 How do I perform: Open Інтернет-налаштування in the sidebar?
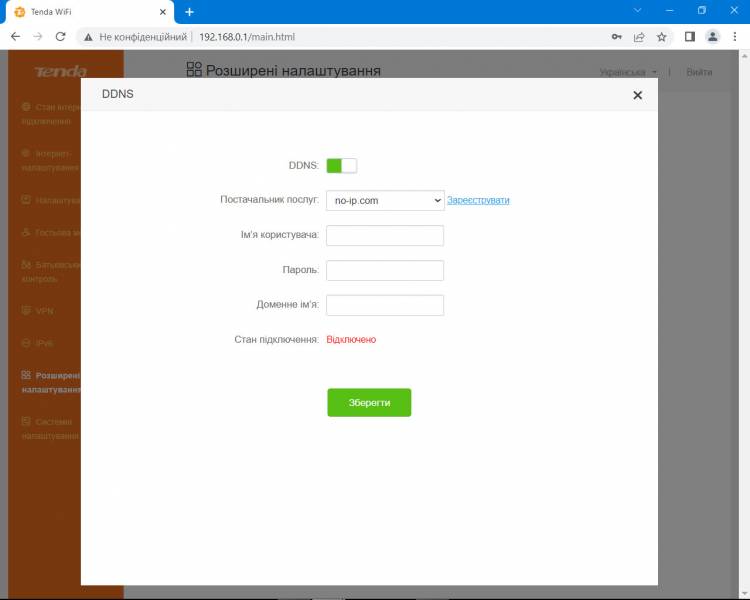[50, 161]
